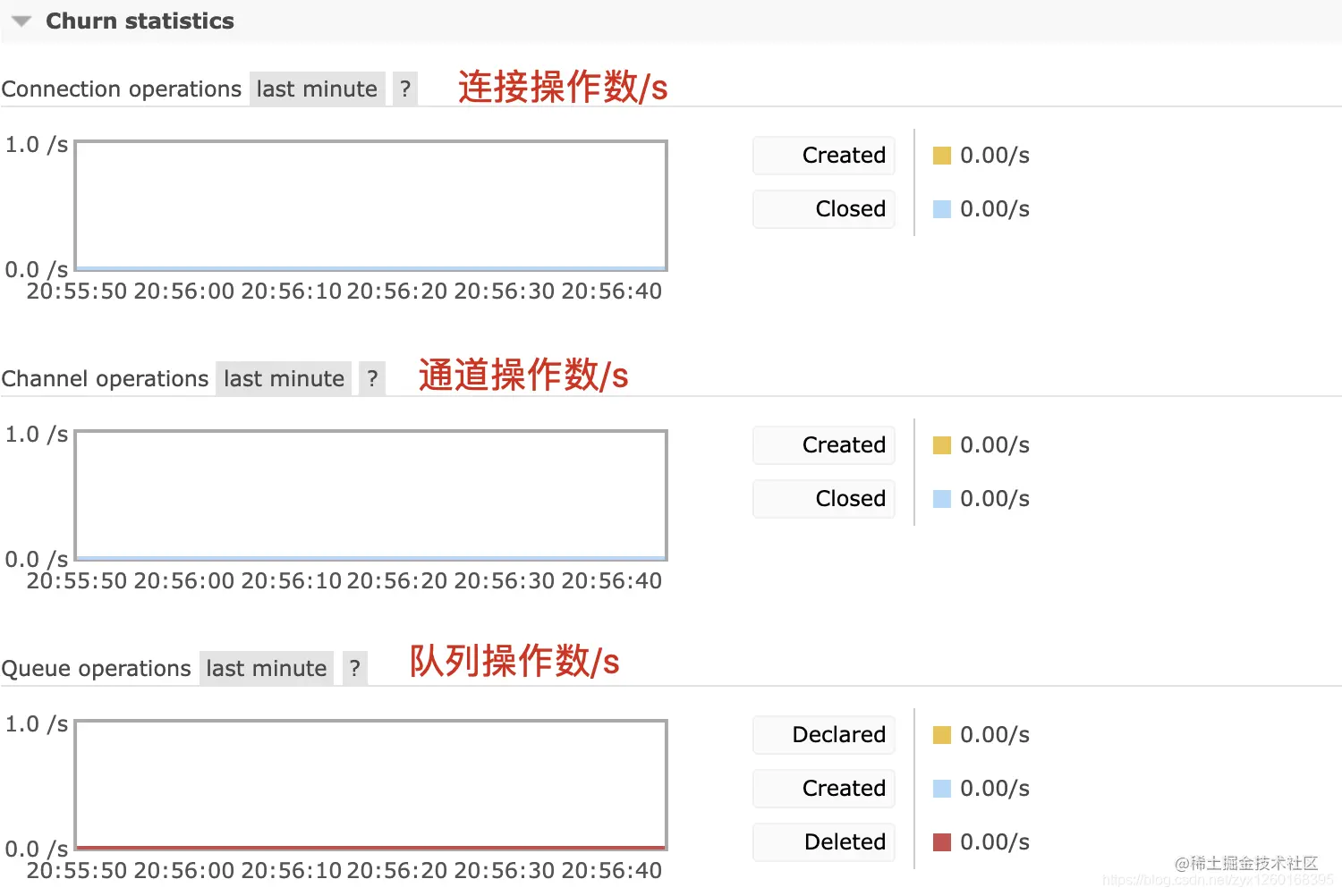
Task: Toggle Created series in Connection operations
Action: [824, 156]
